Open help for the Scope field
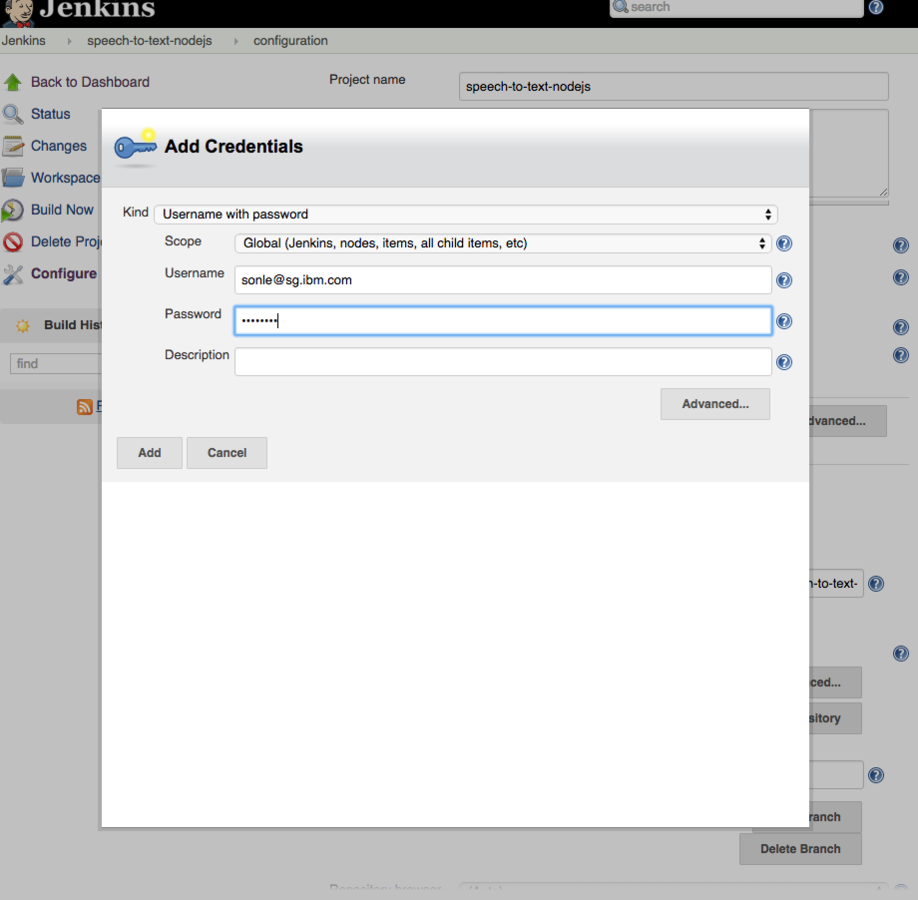 [784, 244]
